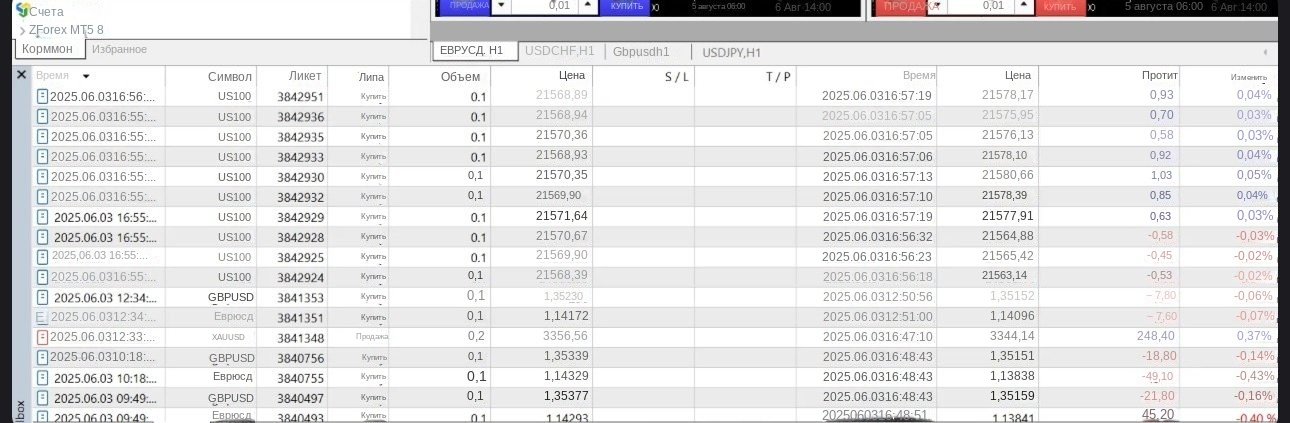Image resolution: width=1290 pixels, height=423 pixels.
Task: Click ticket number 3840497
Action: pos(300,399)
